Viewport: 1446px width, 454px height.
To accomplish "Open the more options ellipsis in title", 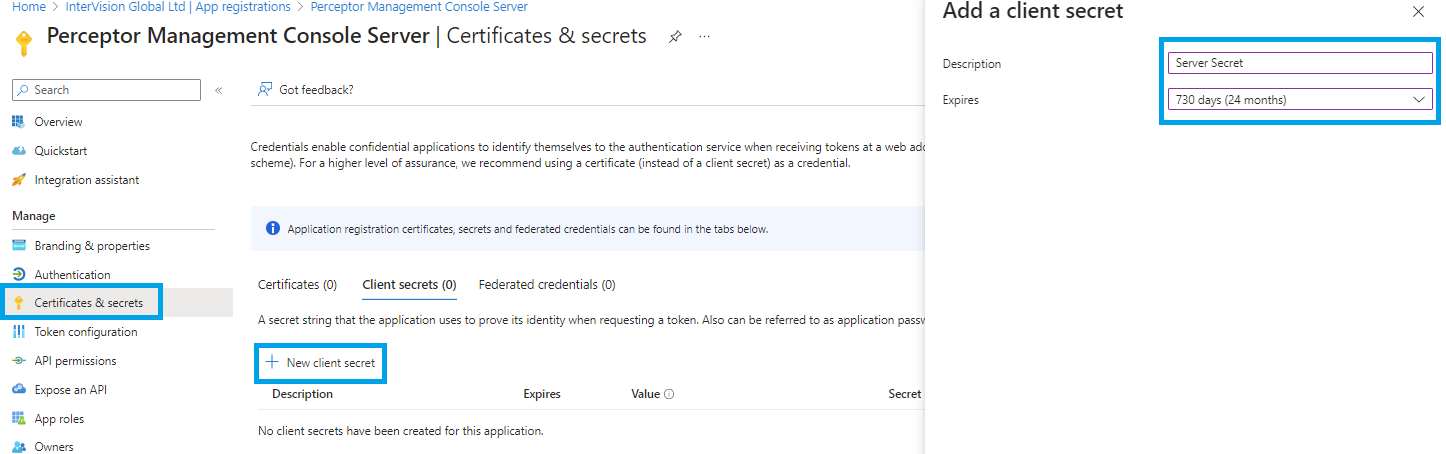I will pos(704,37).
